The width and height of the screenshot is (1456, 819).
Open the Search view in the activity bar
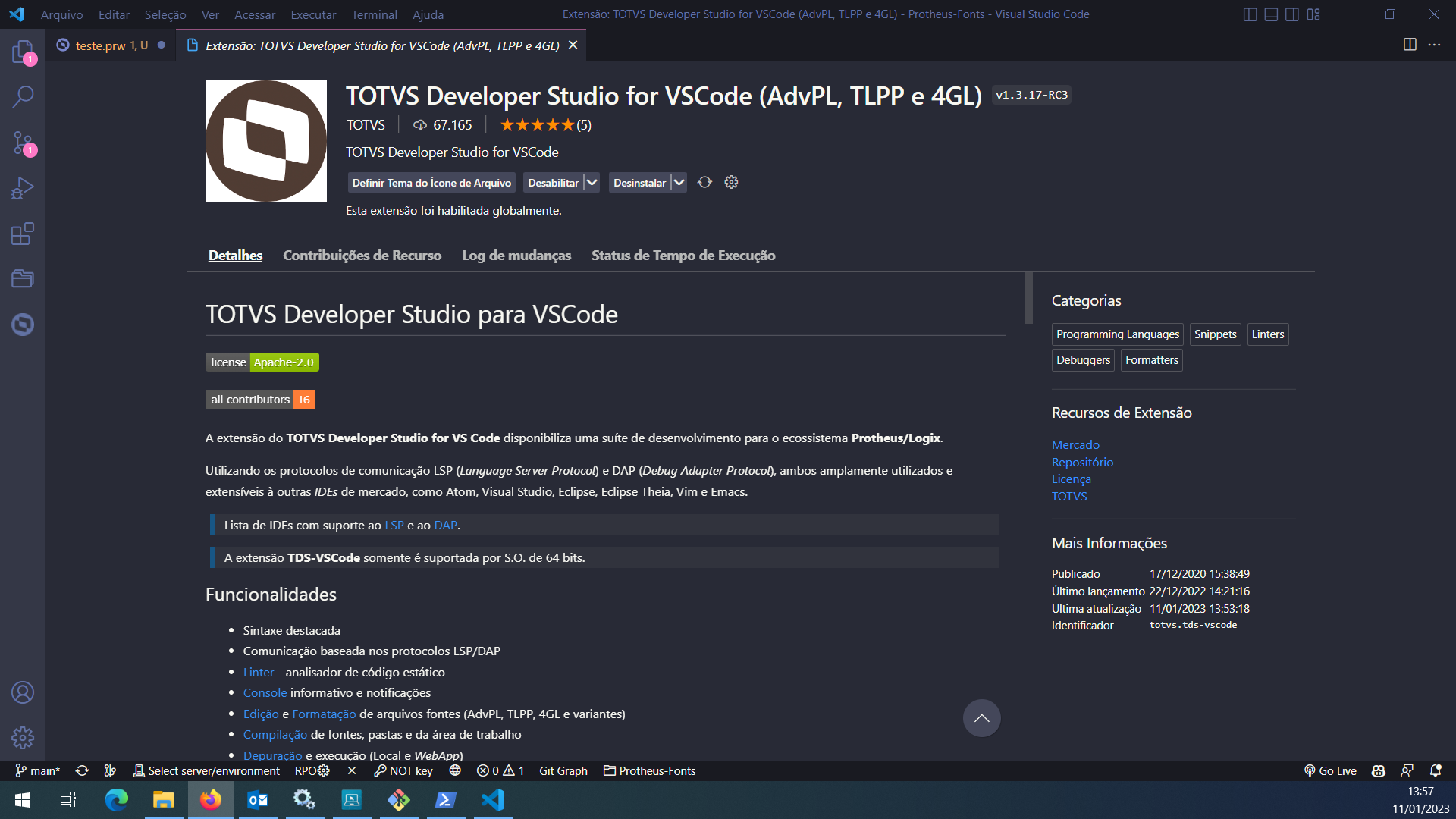tap(22, 96)
